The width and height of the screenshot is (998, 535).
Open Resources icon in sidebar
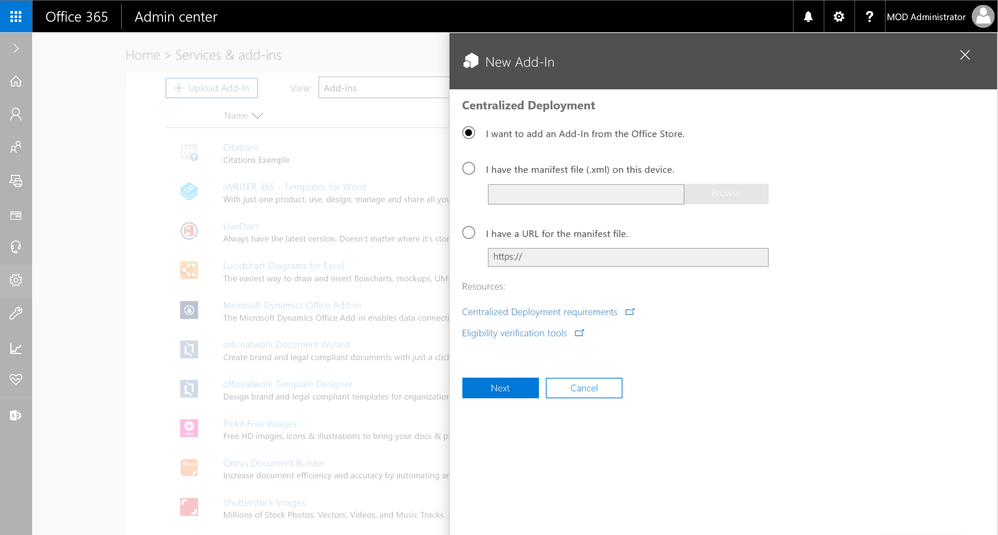tap(16, 181)
